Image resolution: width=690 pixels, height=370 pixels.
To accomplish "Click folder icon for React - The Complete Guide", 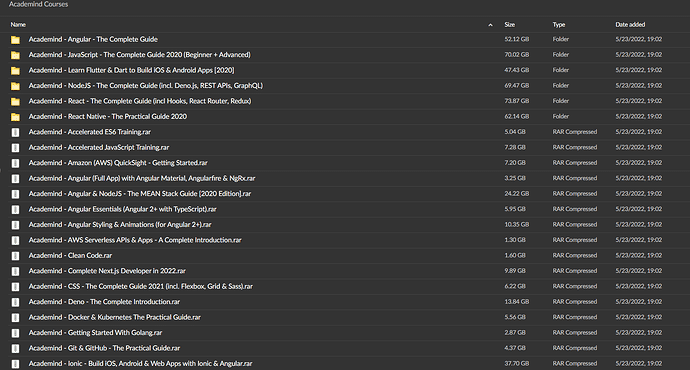I will [x=15, y=101].
